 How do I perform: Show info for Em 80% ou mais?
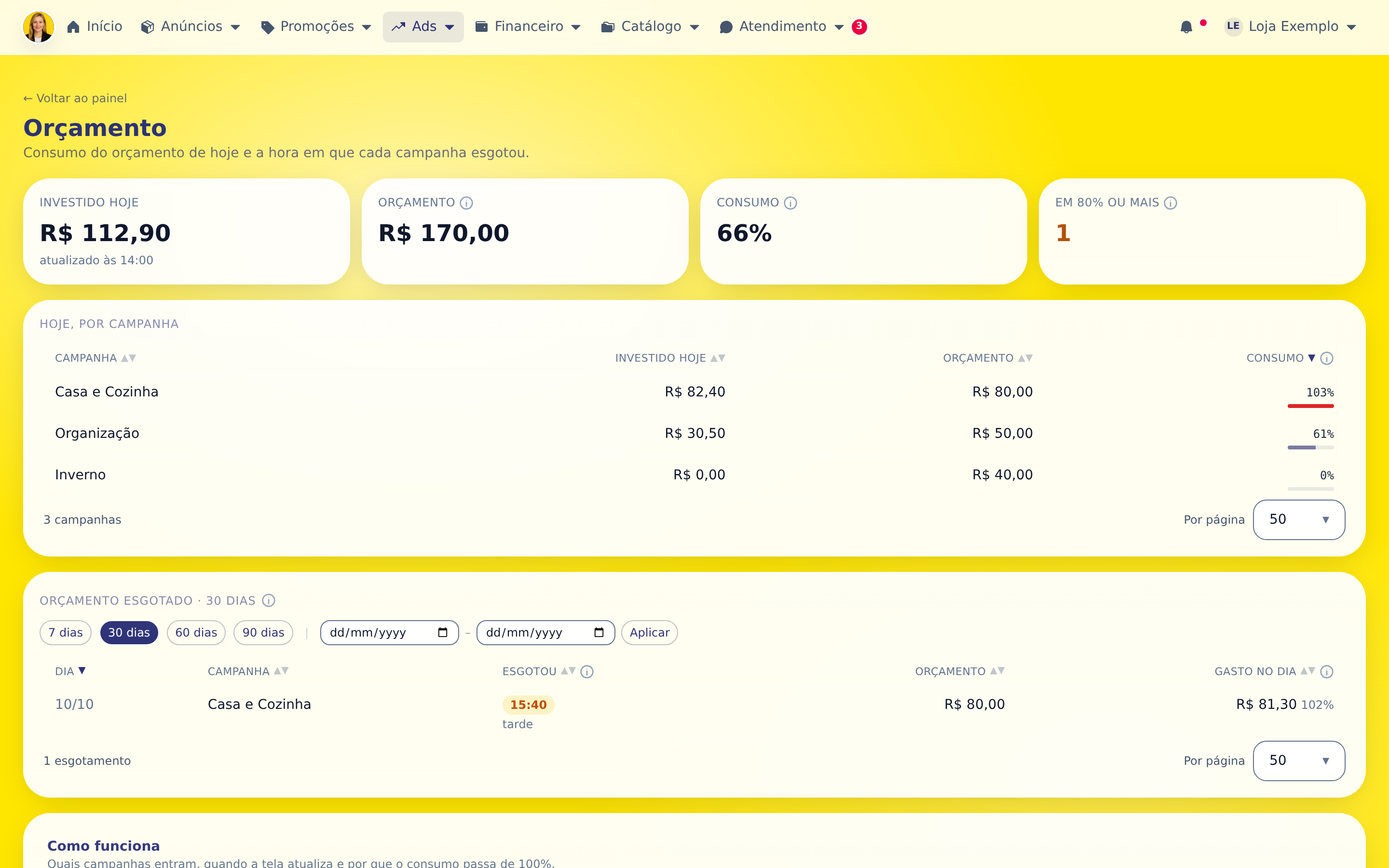click(x=1171, y=203)
